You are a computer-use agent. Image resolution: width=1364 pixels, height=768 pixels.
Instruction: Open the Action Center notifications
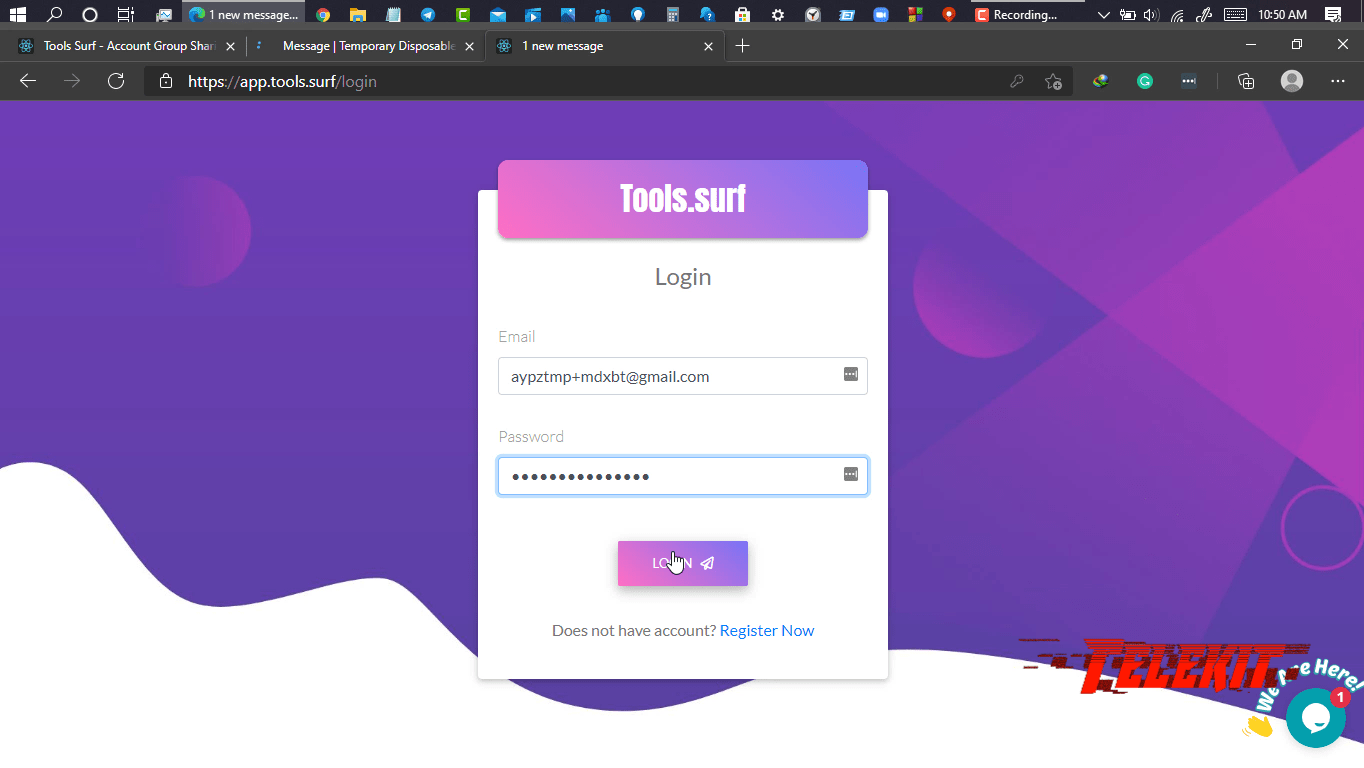pyautogui.click(x=1332, y=15)
